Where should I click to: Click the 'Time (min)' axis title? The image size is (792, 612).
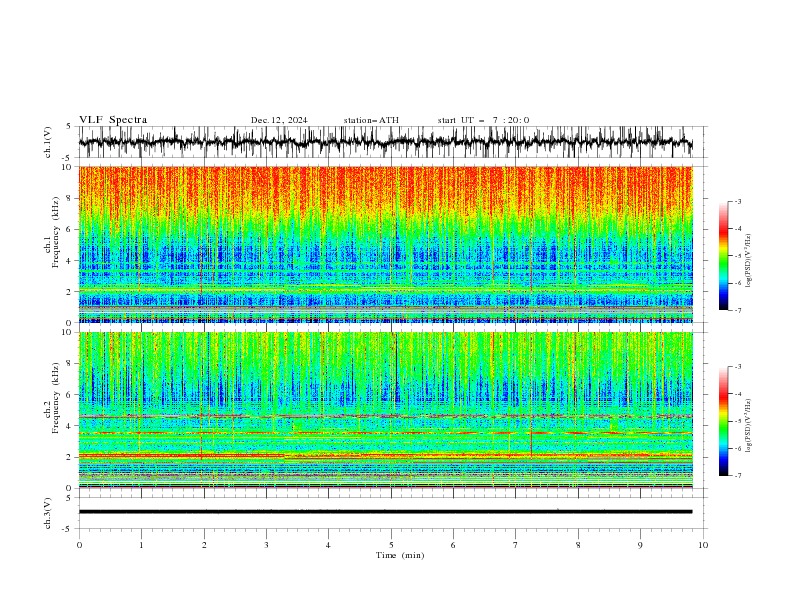(x=400, y=555)
